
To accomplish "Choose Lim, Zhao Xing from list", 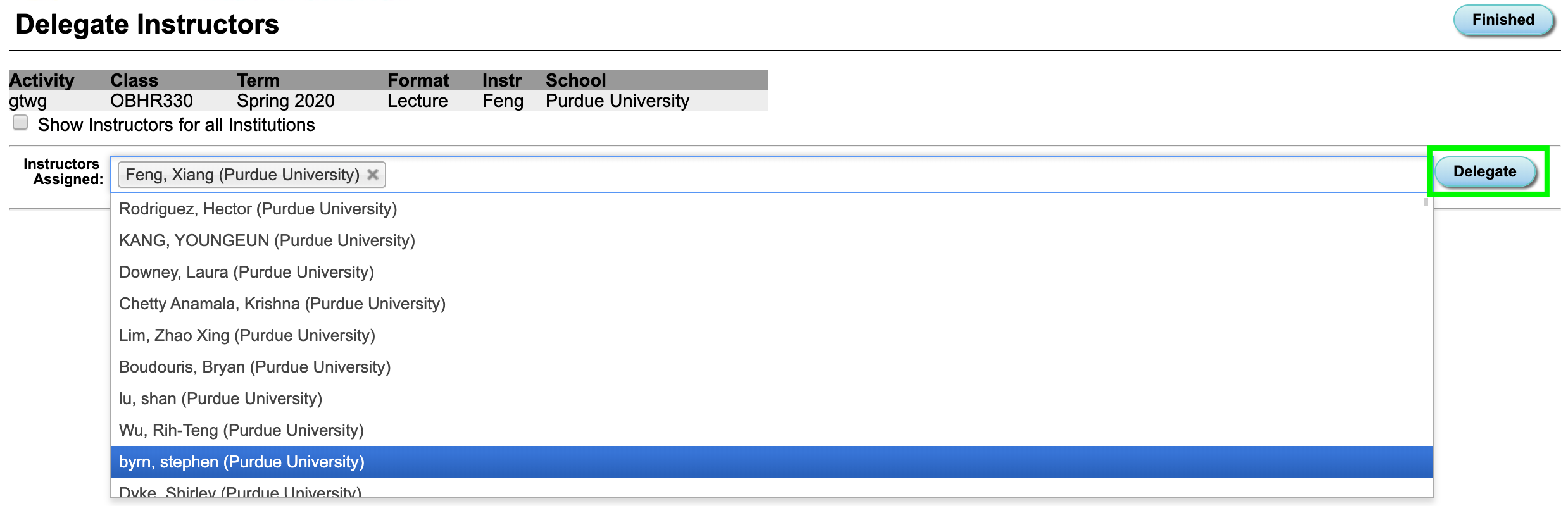I will [247, 335].
